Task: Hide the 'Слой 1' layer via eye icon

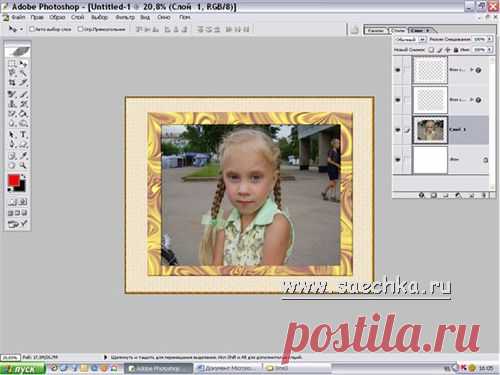Action: click(398, 130)
